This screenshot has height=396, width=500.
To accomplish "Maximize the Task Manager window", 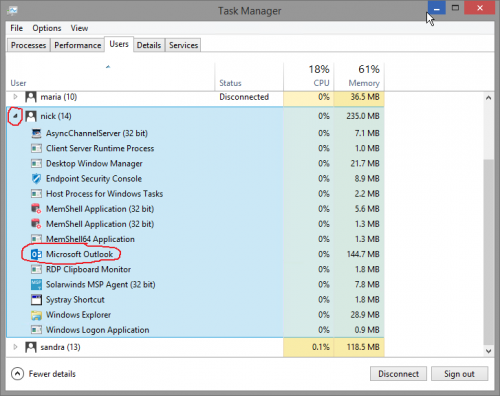I will click(x=455, y=8).
